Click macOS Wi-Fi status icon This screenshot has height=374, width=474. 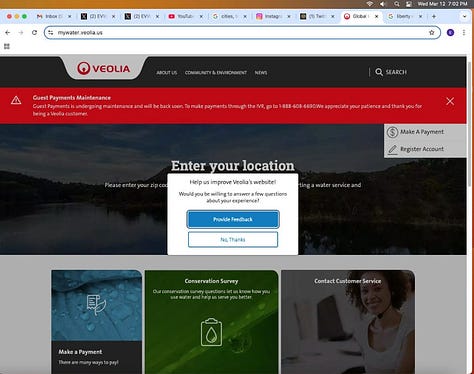[369, 4]
